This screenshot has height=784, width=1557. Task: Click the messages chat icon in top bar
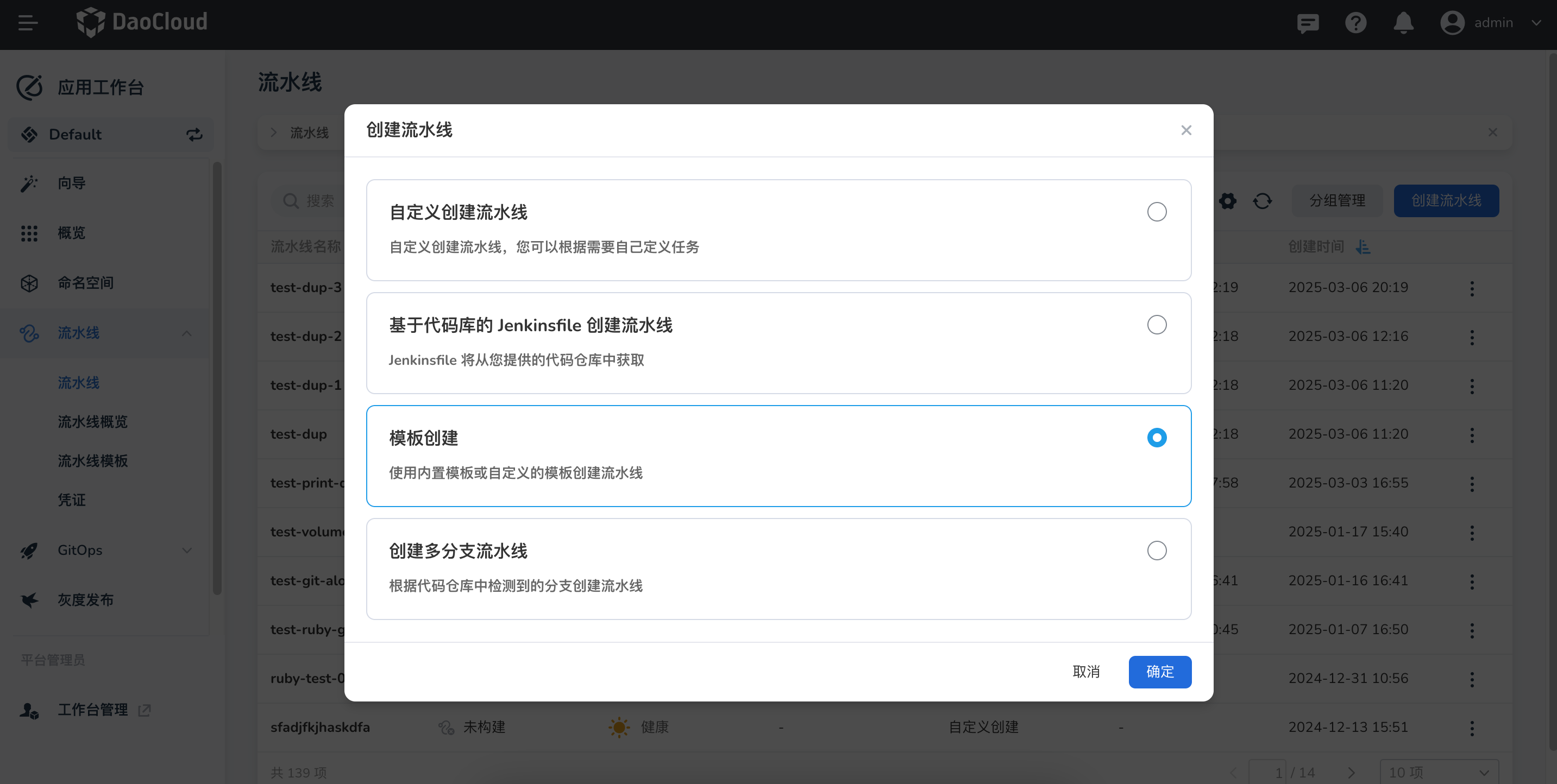pos(1308,23)
